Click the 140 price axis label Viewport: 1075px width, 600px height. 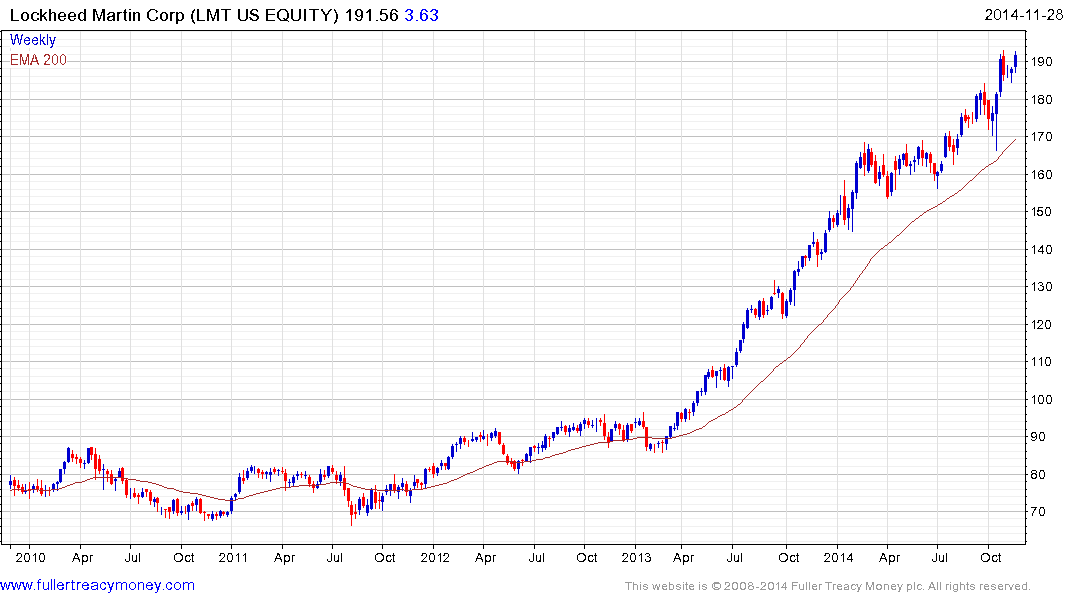1041,249
